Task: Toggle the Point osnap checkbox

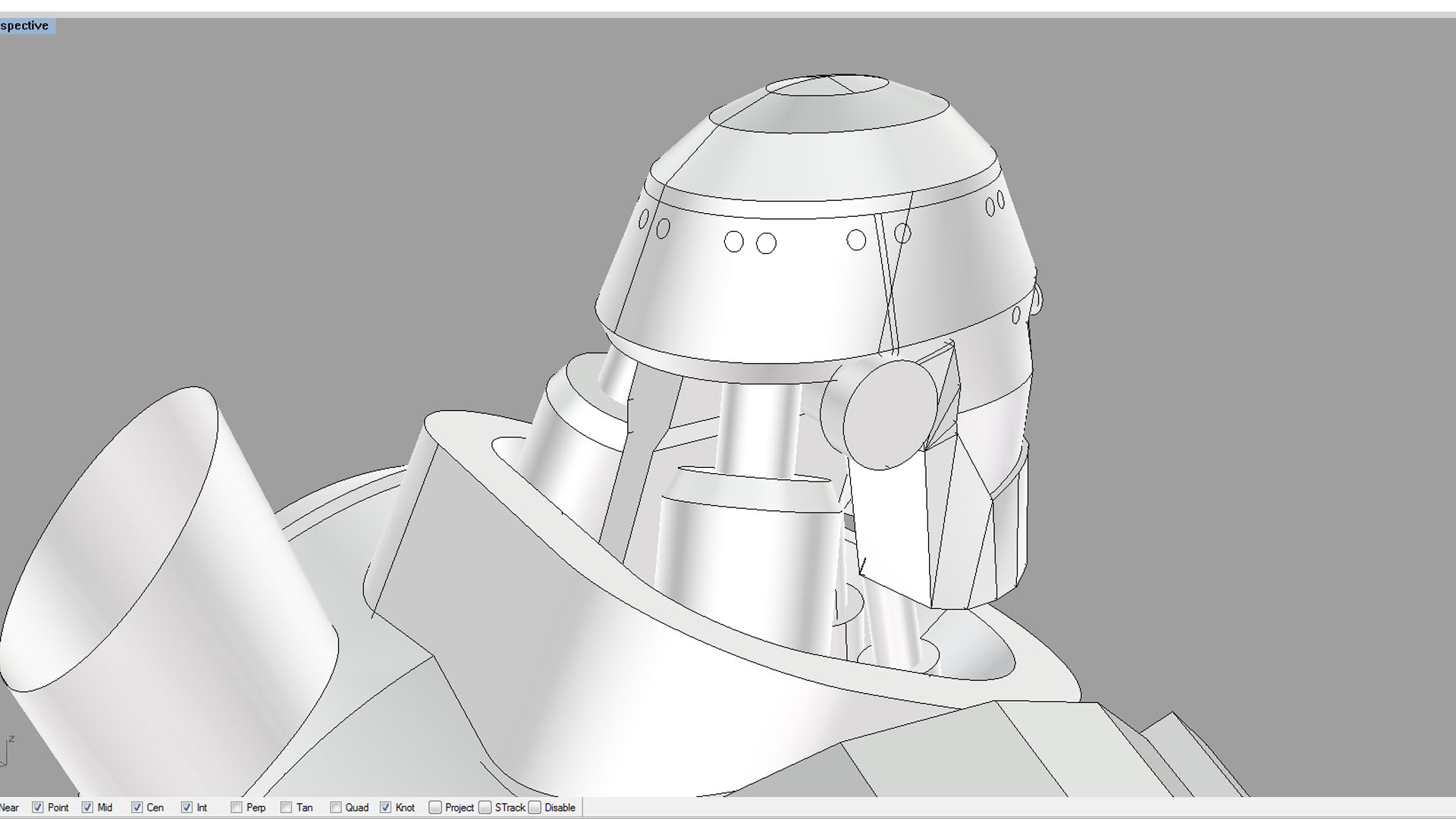Action: click(x=38, y=808)
